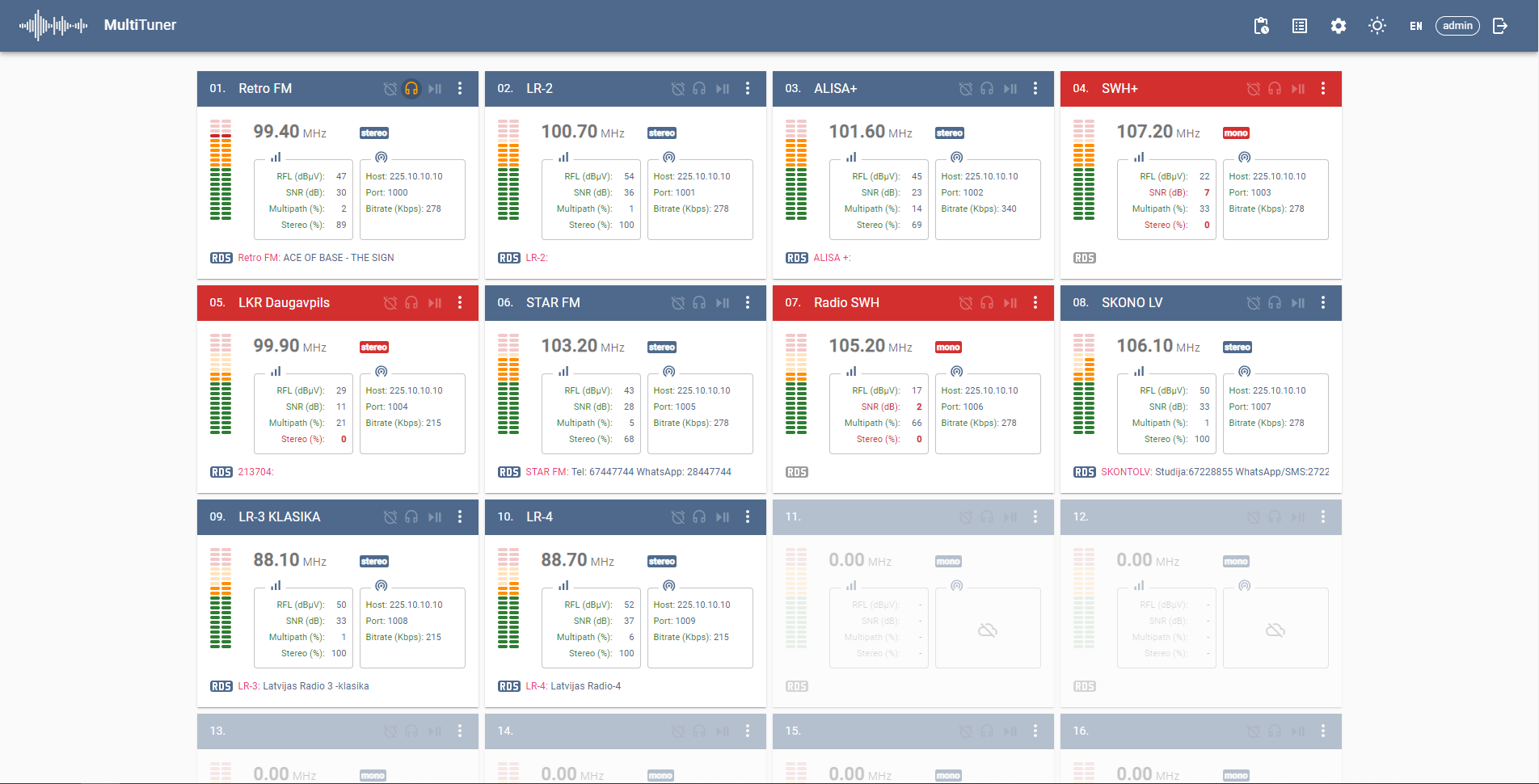Click the admin user button
The image size is (1539, 784).
1457,26
